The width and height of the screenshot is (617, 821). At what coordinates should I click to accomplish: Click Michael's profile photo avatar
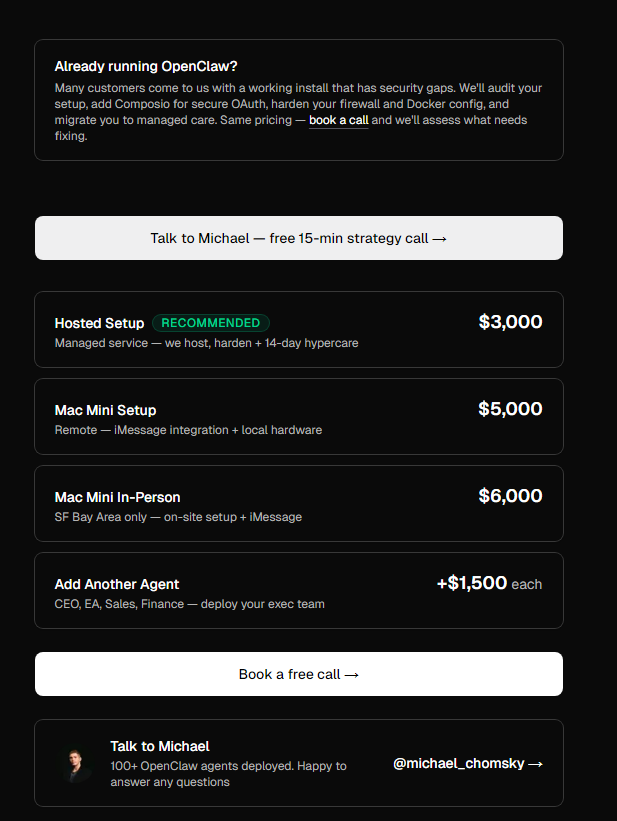(x=74, y=763)
